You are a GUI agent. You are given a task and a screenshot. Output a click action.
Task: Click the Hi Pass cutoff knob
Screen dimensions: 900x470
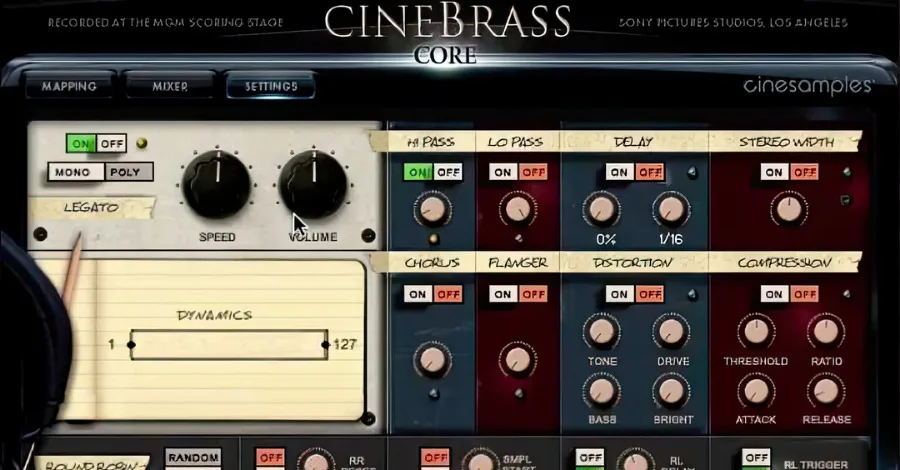pyautogui.click(x=432, y=209)
